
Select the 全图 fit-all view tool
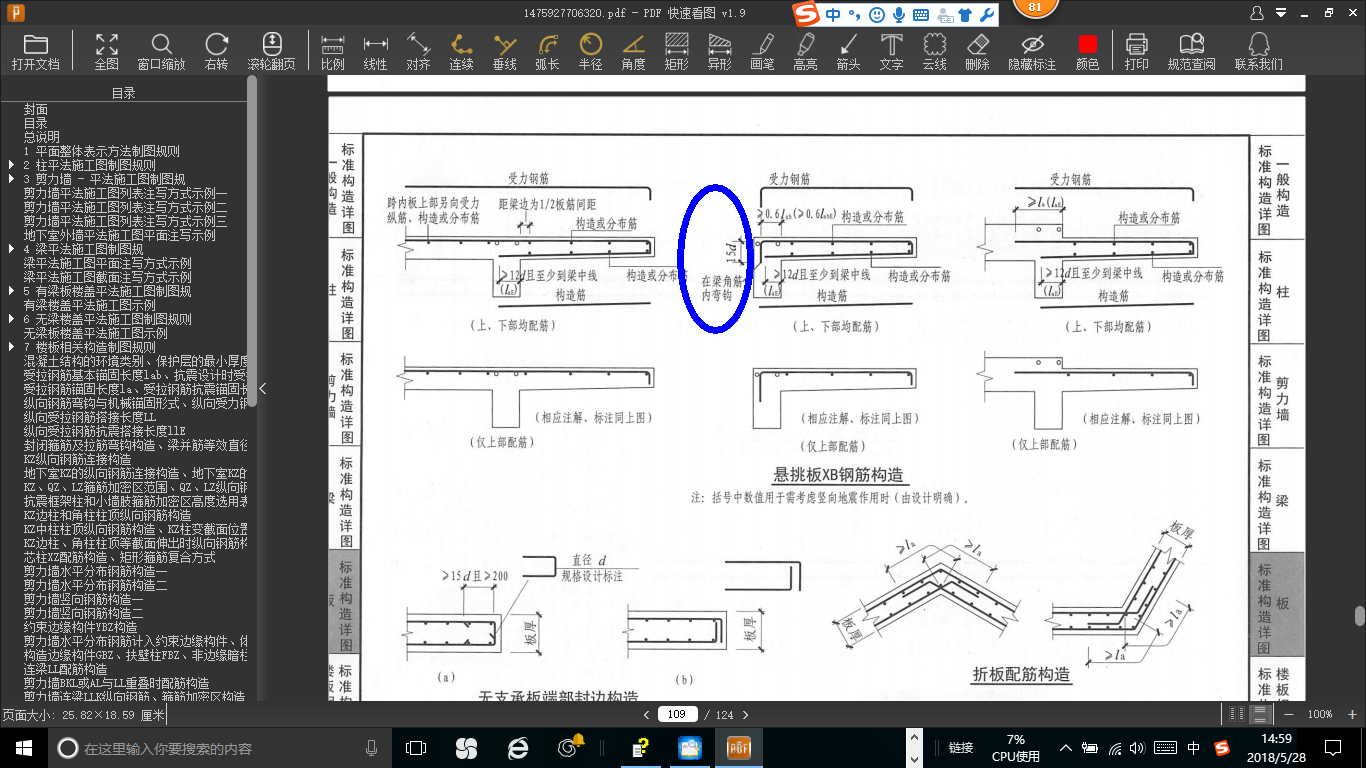107,51
